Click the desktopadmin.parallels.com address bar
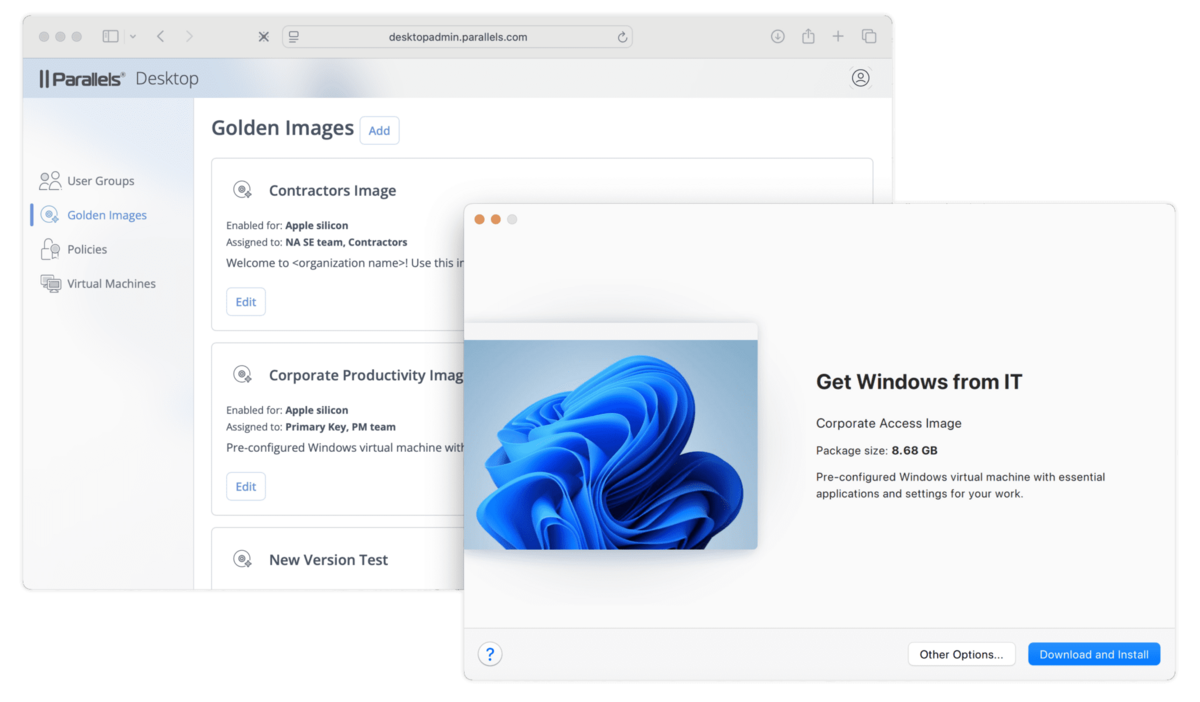This screenshot has width=1200, height=702. [458, 37]
